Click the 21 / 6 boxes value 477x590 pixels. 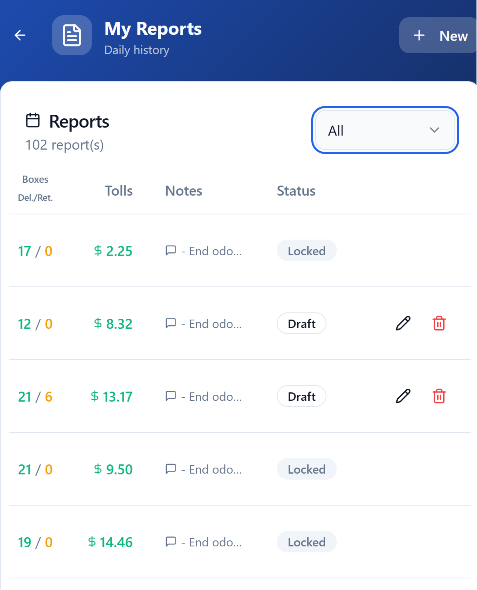[x=35, y=397]
